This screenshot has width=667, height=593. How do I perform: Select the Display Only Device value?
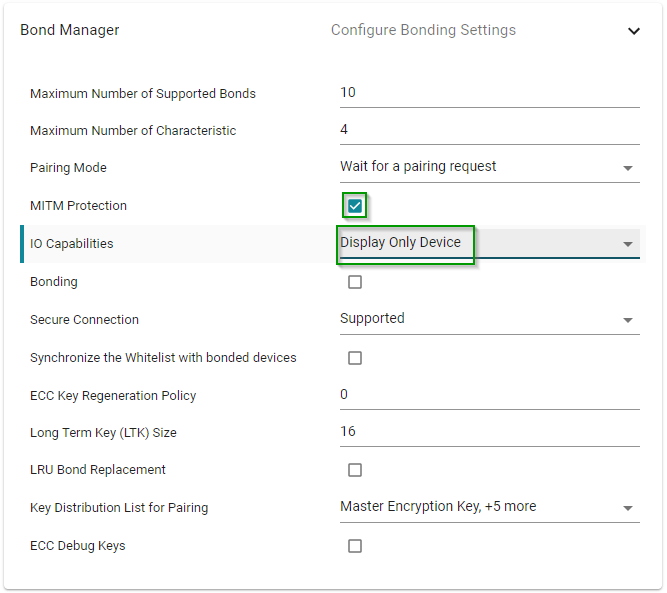[x=401, y=243]
